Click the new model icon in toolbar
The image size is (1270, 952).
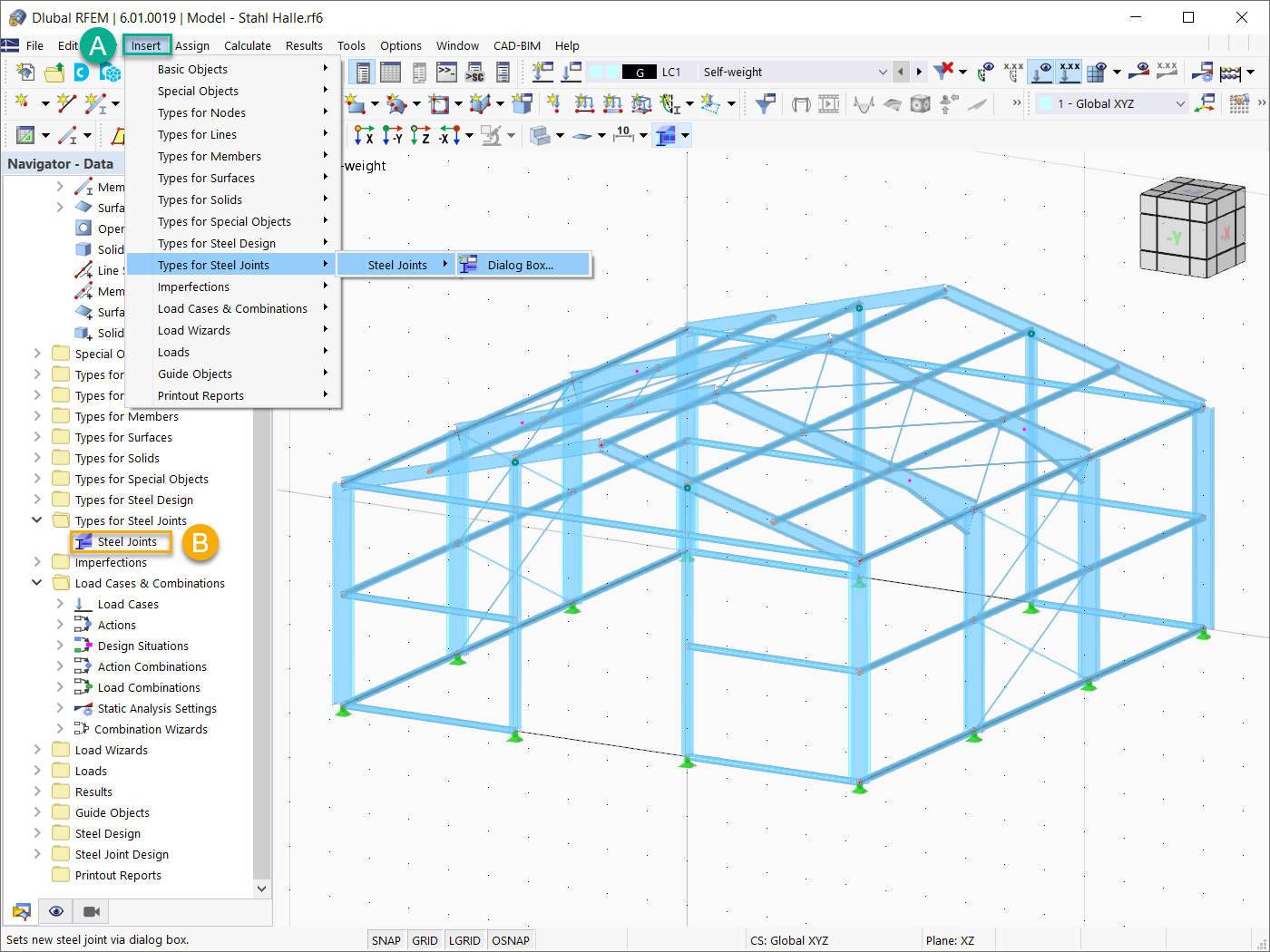[25, 73]
